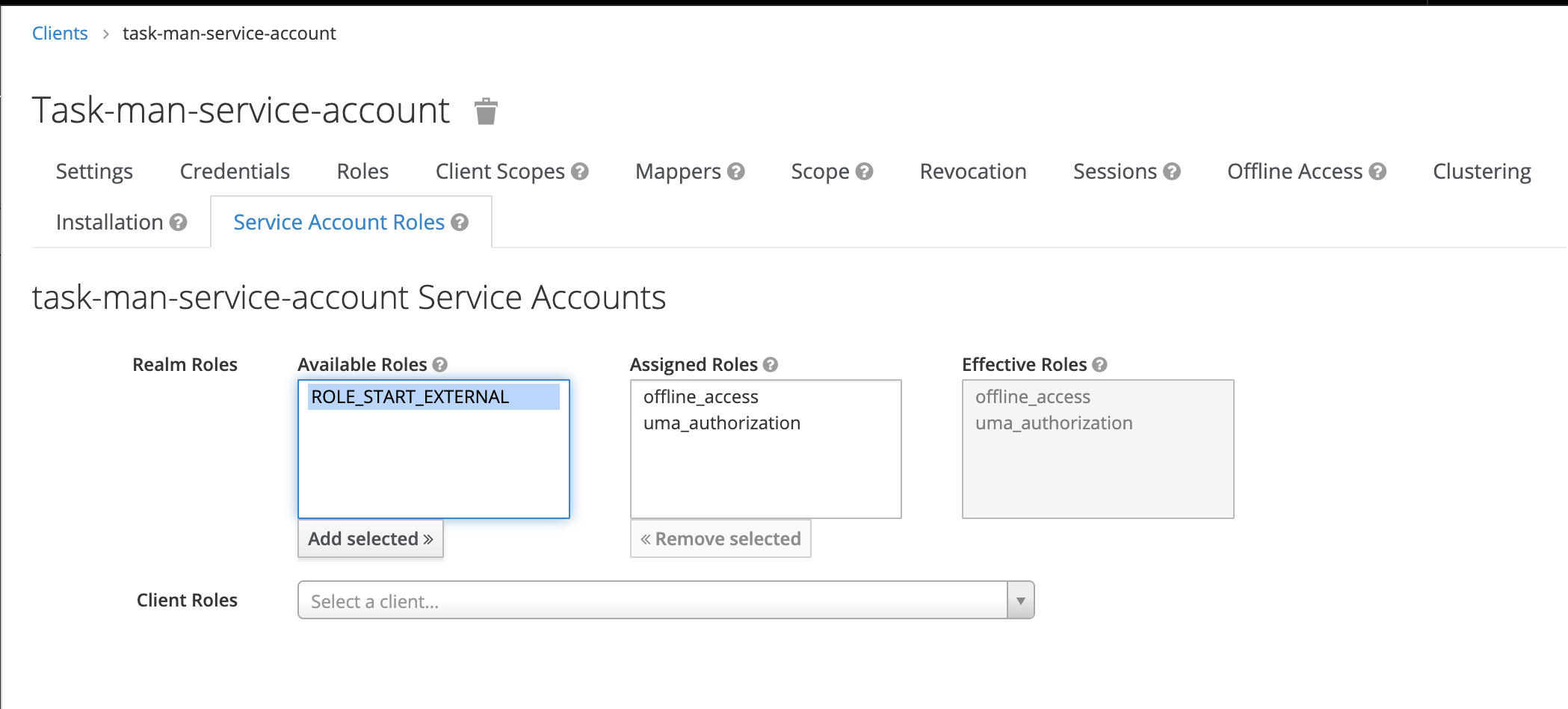Click help icon next to Installation
This screenshot has width=1568, height=709.
(x=178, y=222)
